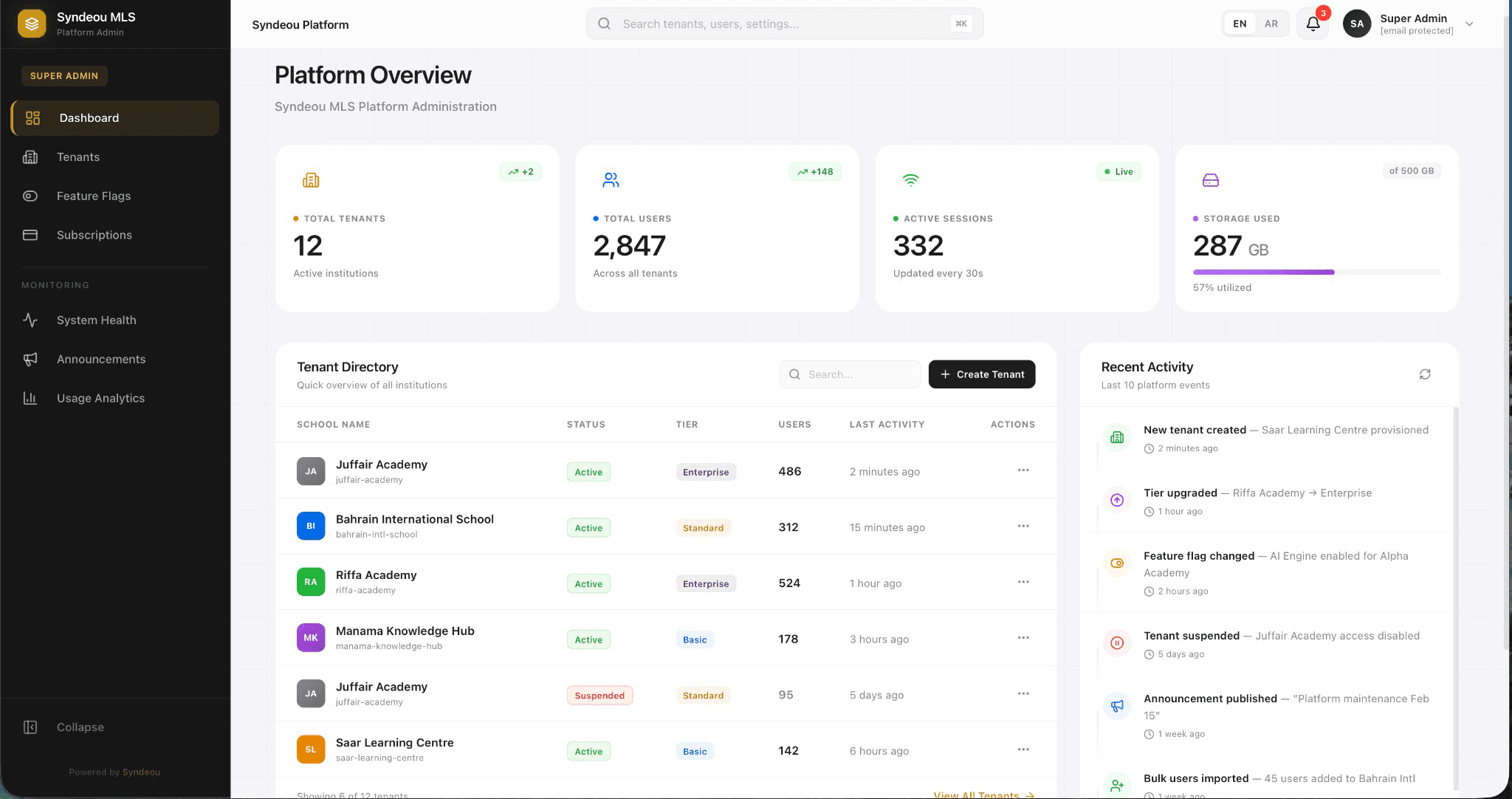This screenshot has width=1512, height=799.
Task: Check System Health monitoring
Action: [96, 320]
